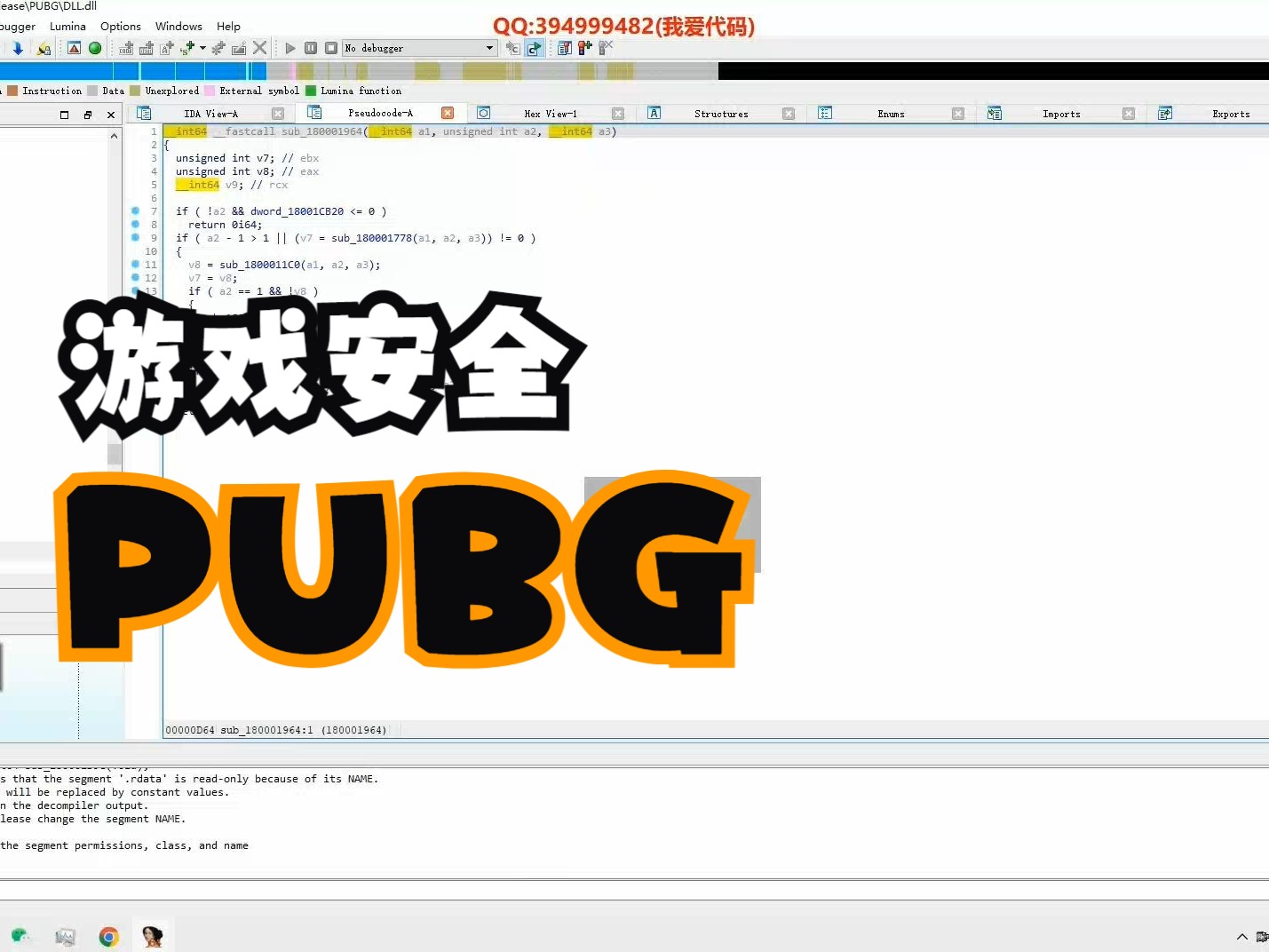Click the X undefine toolbar icon
Viewport: 1269px width, 952px height.
tap(259, 48)
